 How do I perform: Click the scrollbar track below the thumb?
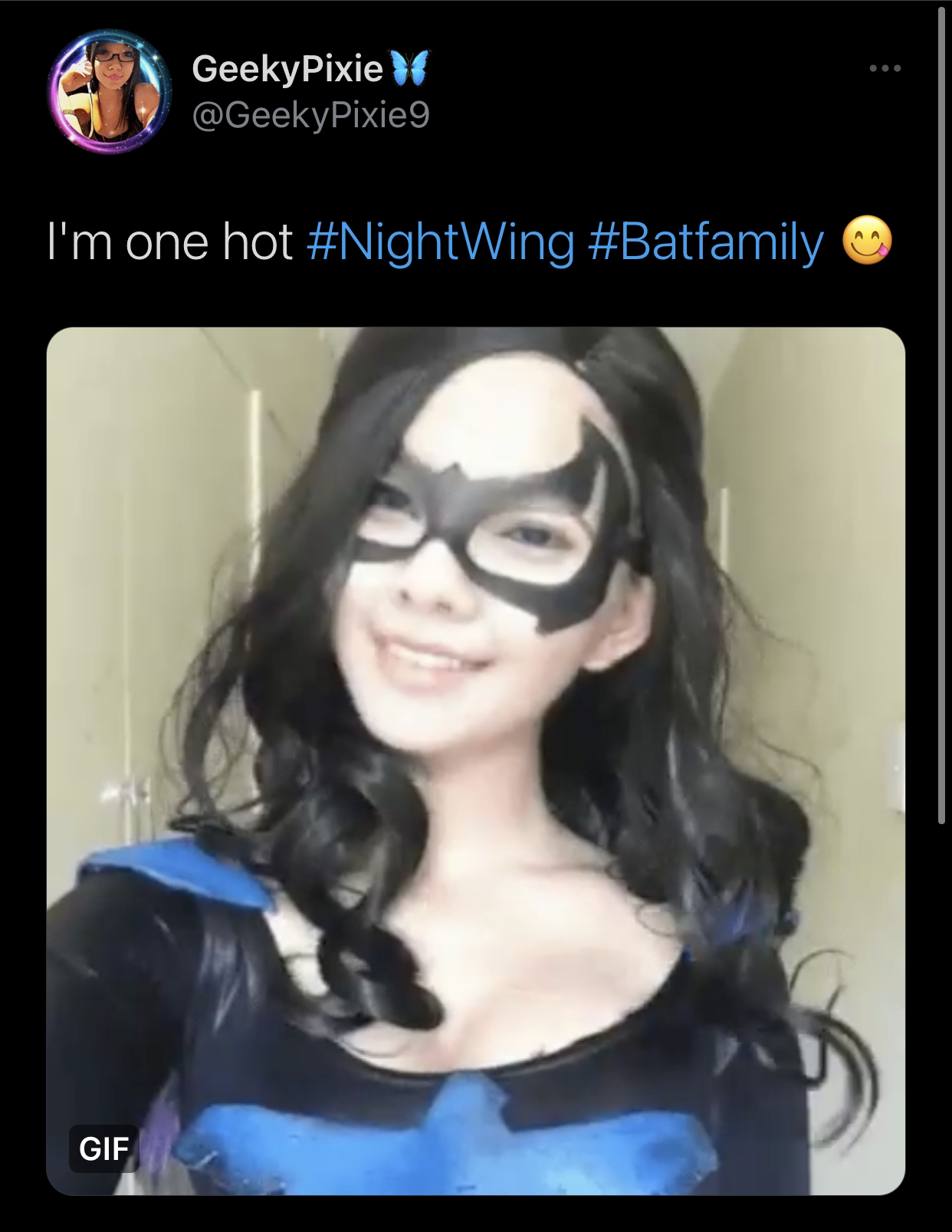941,1027
